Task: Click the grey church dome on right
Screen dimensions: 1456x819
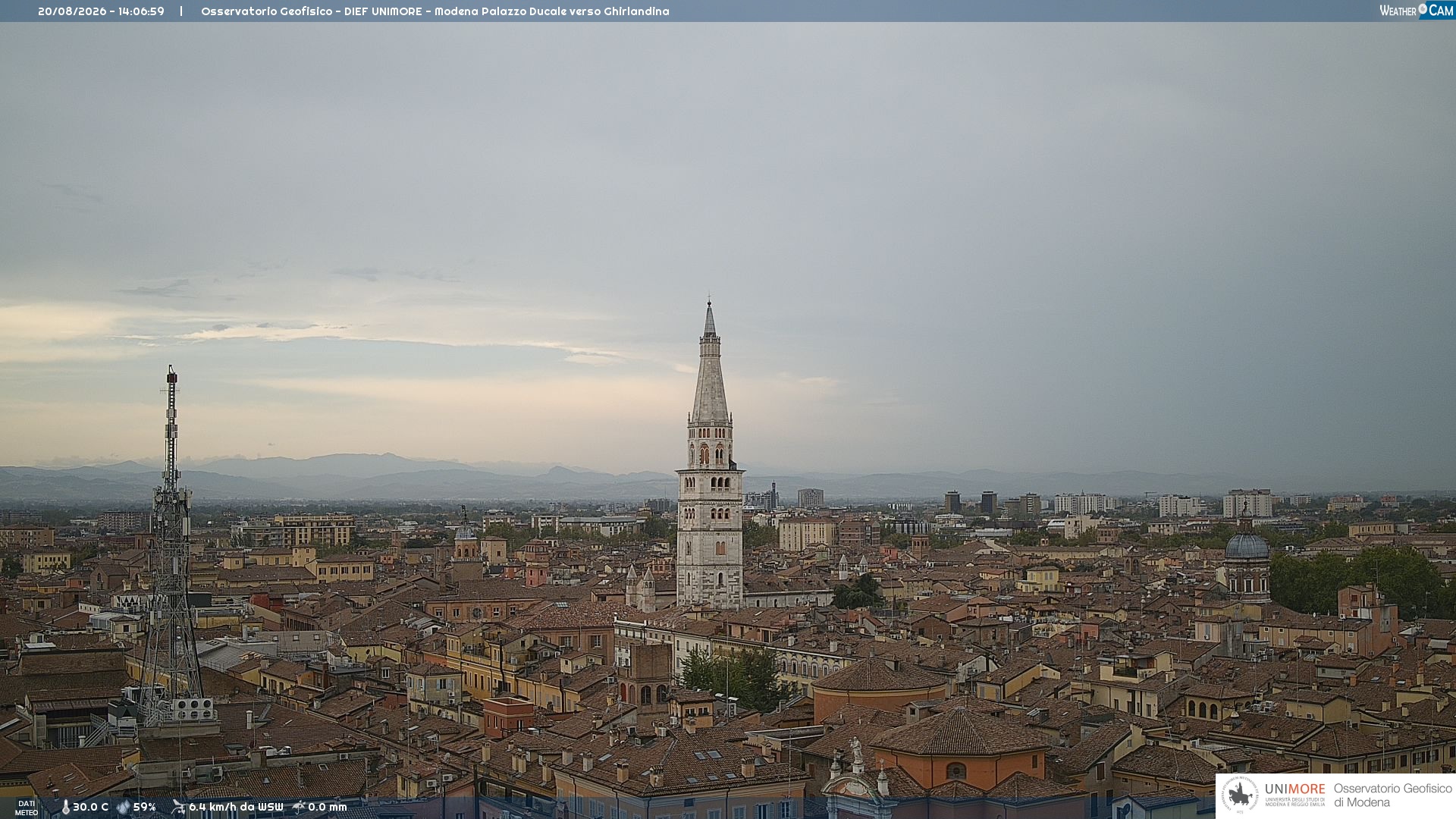Action: coord(1247,545)
